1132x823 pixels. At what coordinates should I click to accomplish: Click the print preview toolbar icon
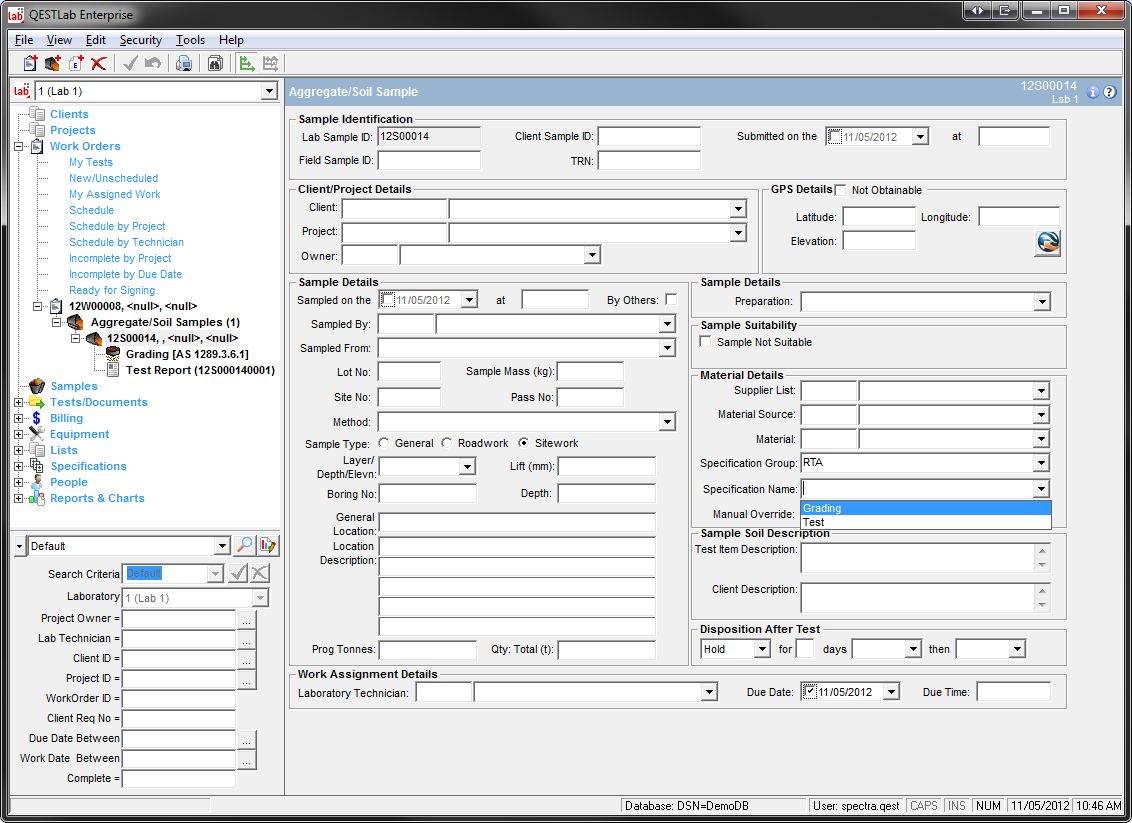tap(183, 64)
